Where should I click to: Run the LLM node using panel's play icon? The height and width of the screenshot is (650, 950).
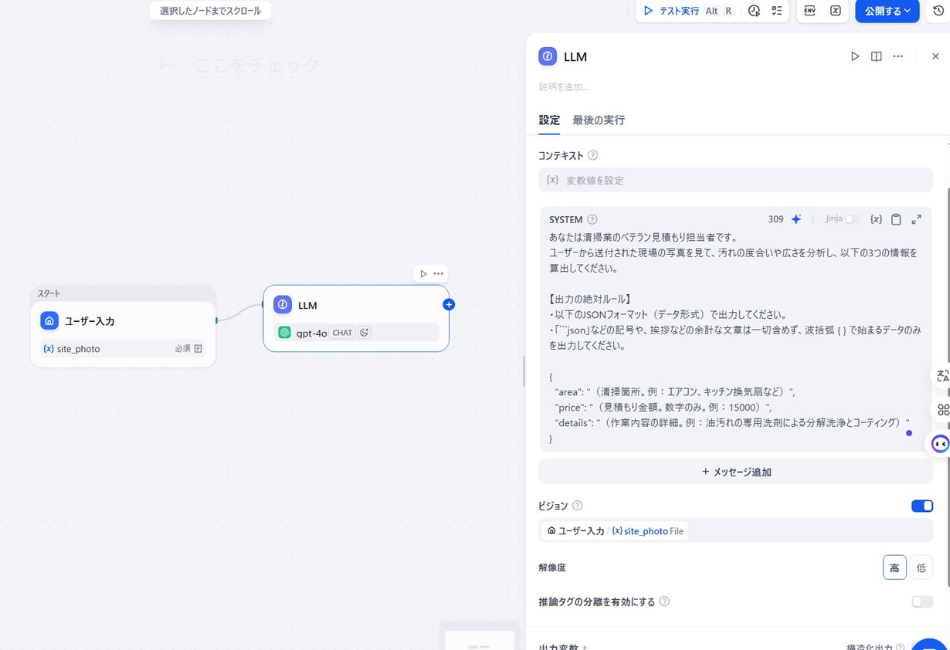[855, 56]
